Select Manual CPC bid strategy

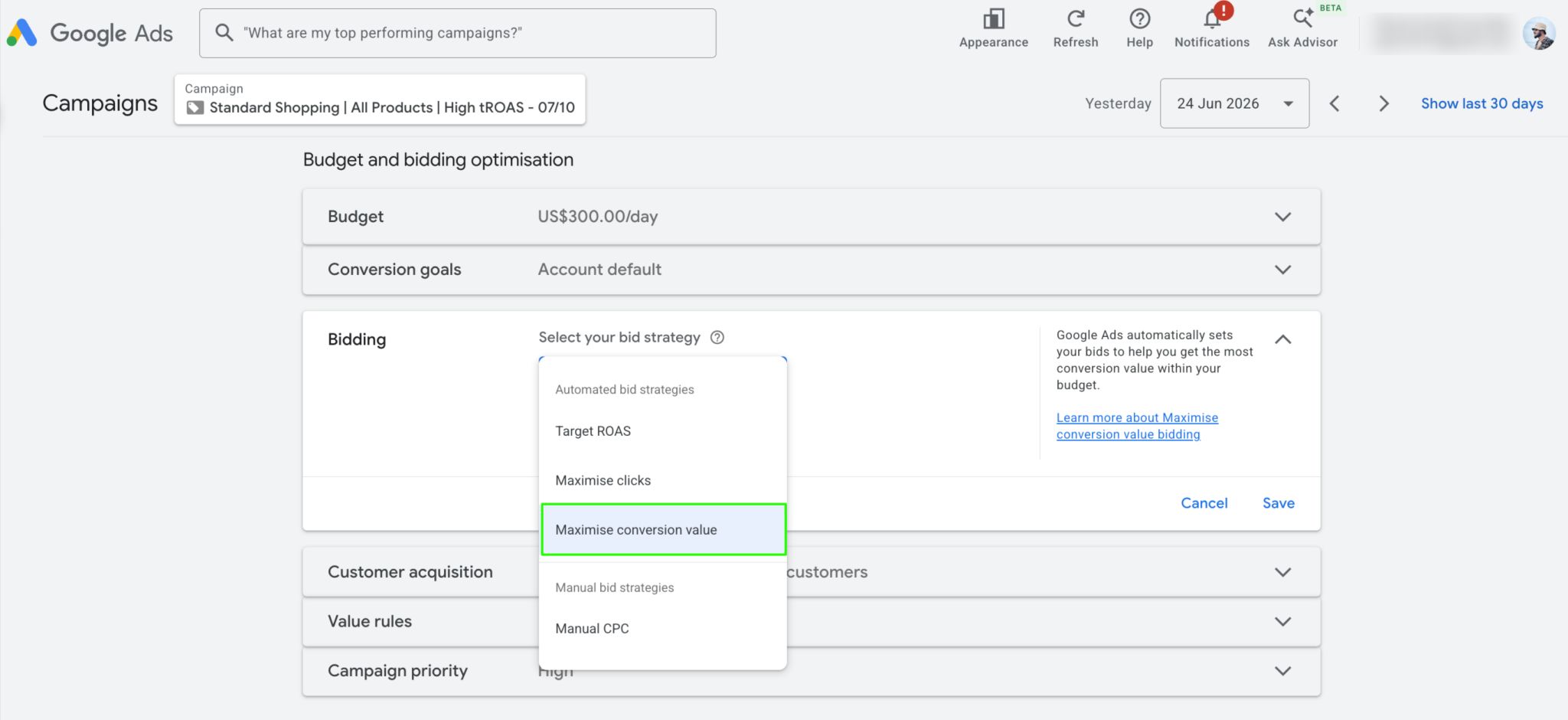coord(663,628)
